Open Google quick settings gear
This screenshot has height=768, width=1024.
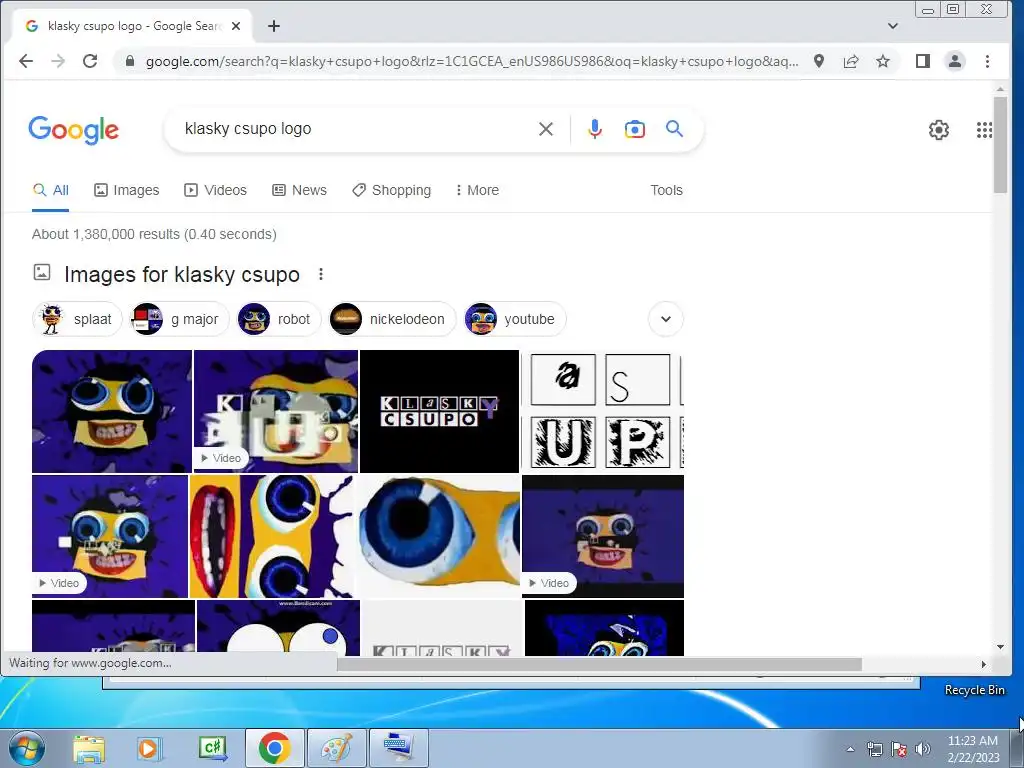(x=939, y=130)
